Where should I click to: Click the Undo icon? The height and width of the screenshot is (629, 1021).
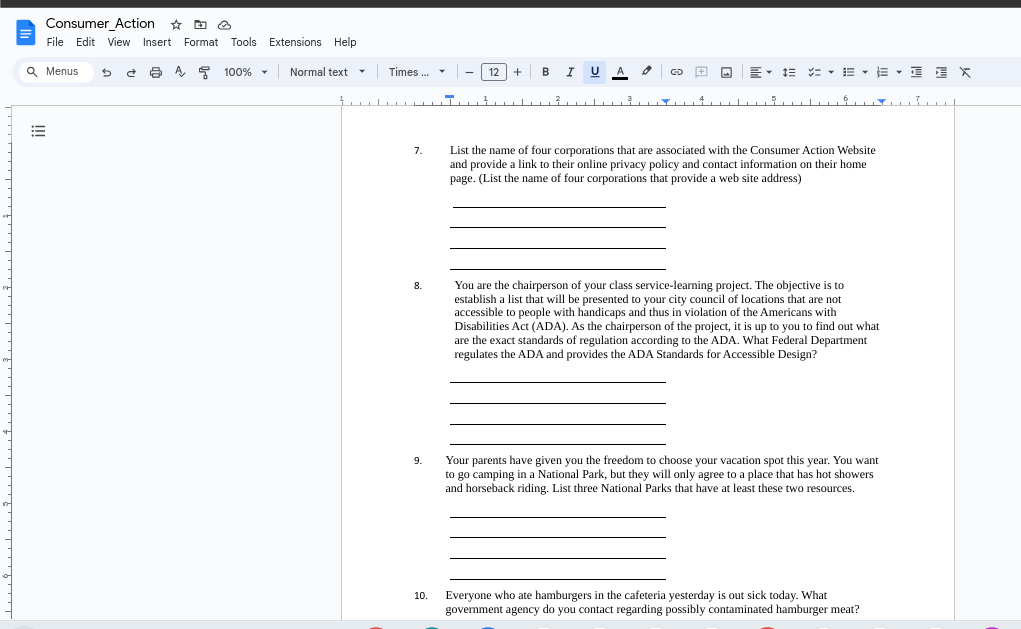coord(106,72)
